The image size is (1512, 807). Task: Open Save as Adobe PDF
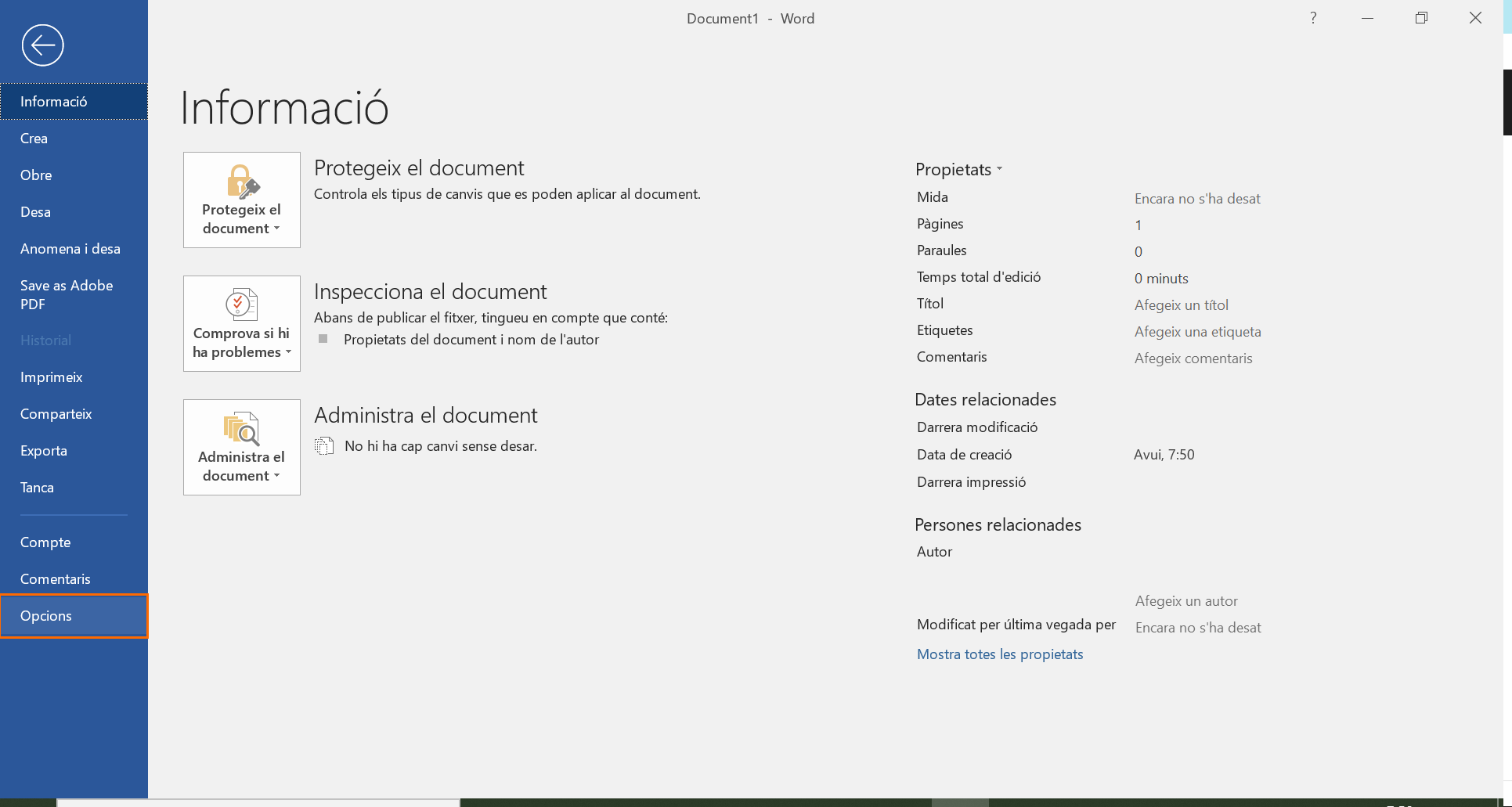[67, 295]
